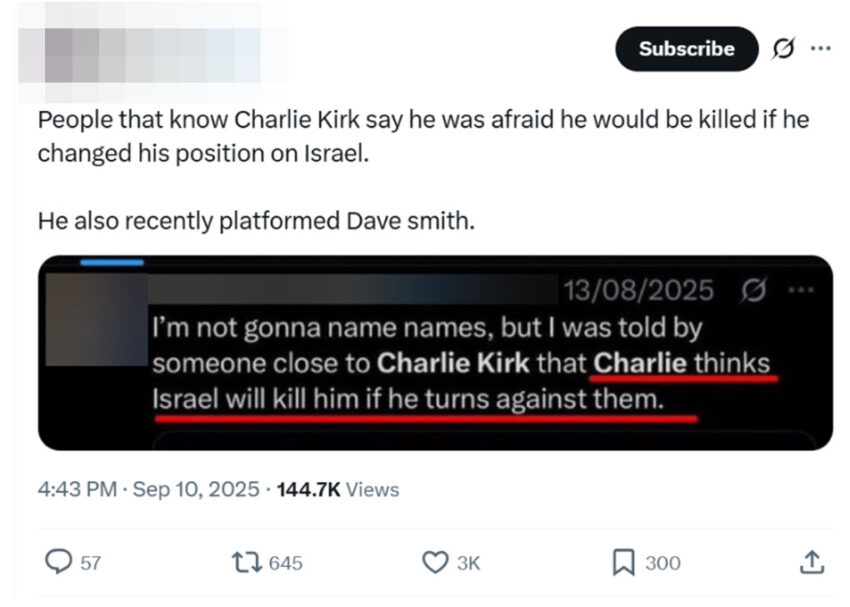850x607 pixels.
Task: Open Grok icon next to Subscribe
Action: pos(784,49)
